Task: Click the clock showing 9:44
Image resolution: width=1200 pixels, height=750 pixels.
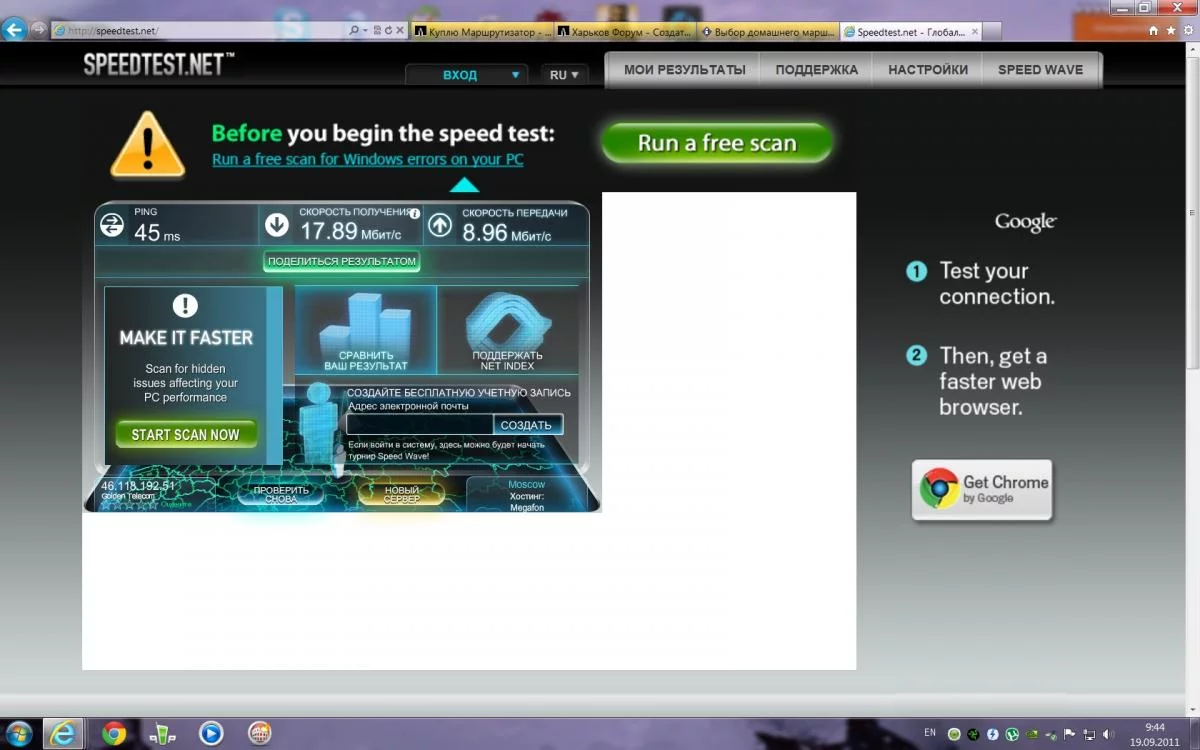Action: 1154,727
